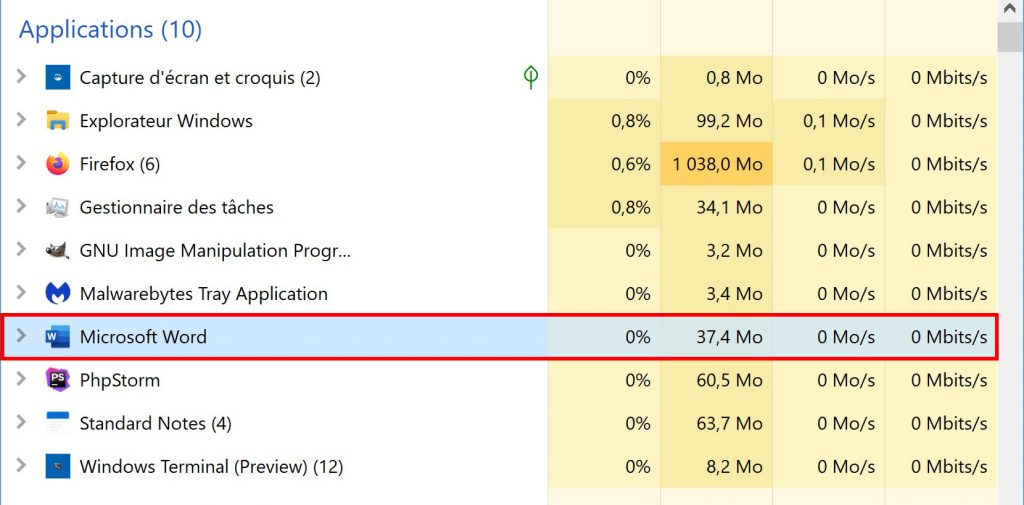Click the PhpStorm app icon
The image size is (1024, 505).
[x=58, y=380]
